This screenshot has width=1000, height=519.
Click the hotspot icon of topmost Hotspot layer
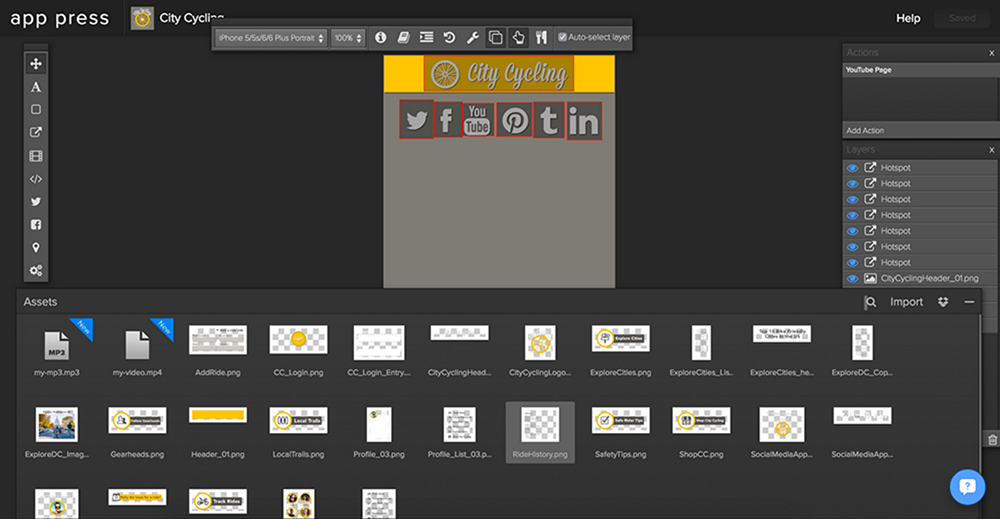[870, 168]
